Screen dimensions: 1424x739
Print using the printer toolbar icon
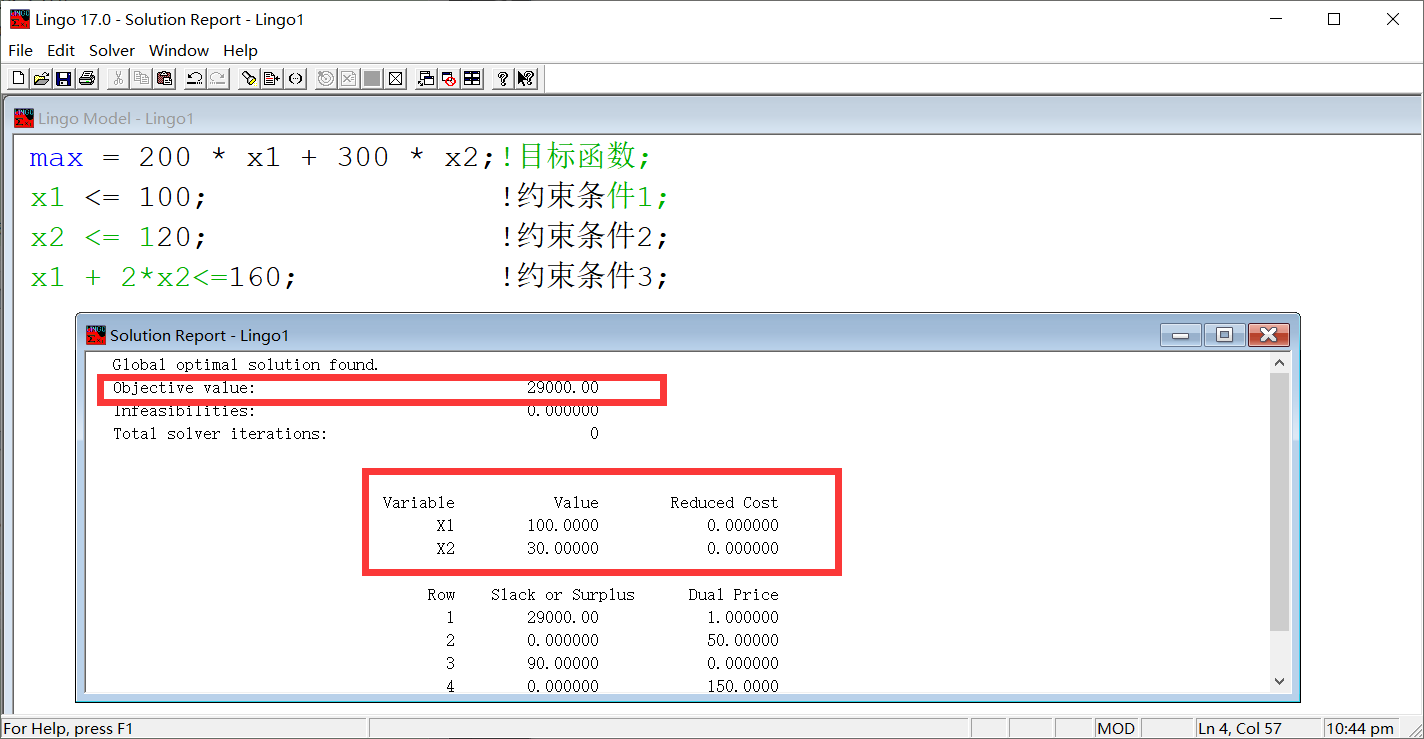pos(87,78)
